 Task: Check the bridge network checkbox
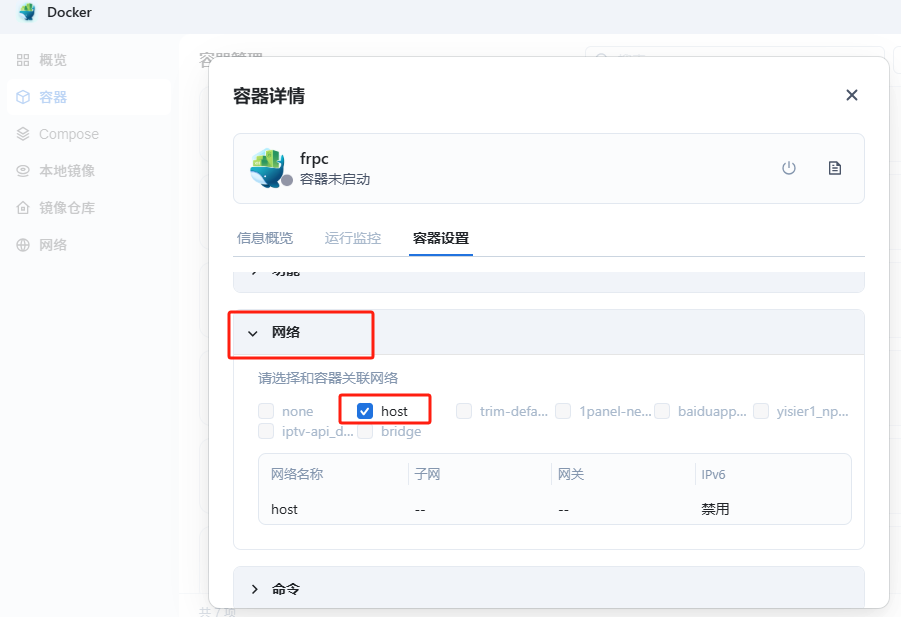tap(365, 431)
